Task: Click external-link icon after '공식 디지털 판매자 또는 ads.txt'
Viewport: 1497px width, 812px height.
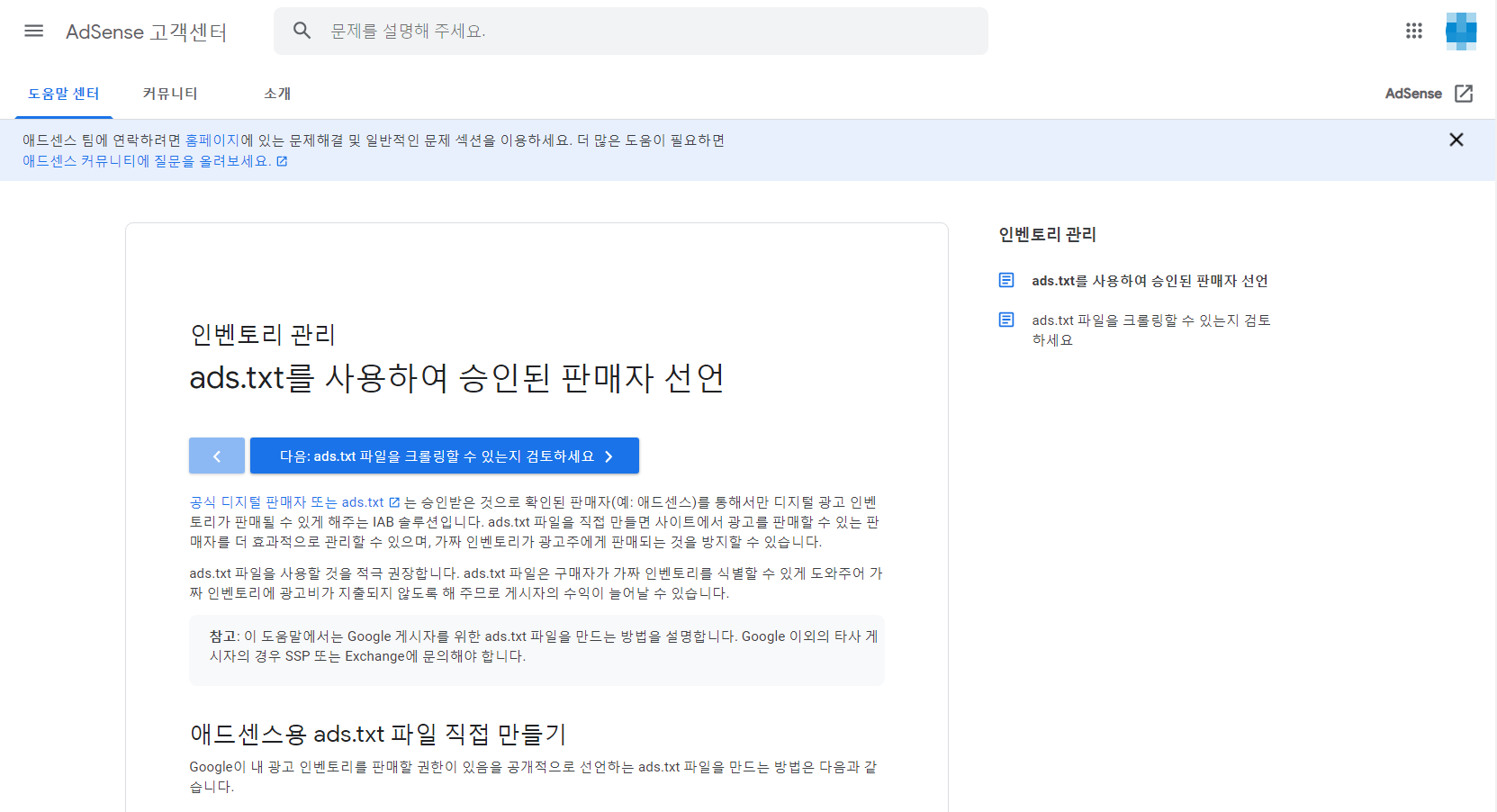Action: point(394,502)
